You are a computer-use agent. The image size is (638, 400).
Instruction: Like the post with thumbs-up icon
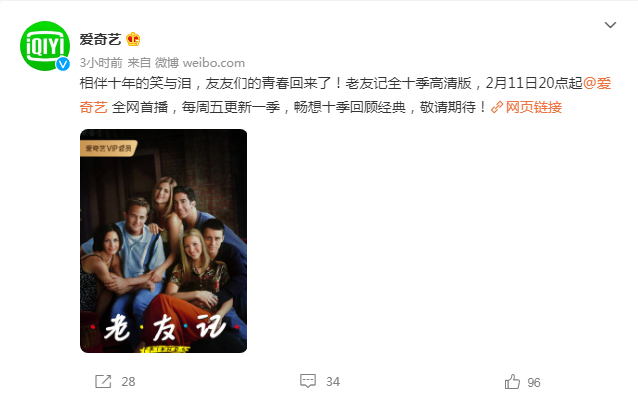[512, 382]
